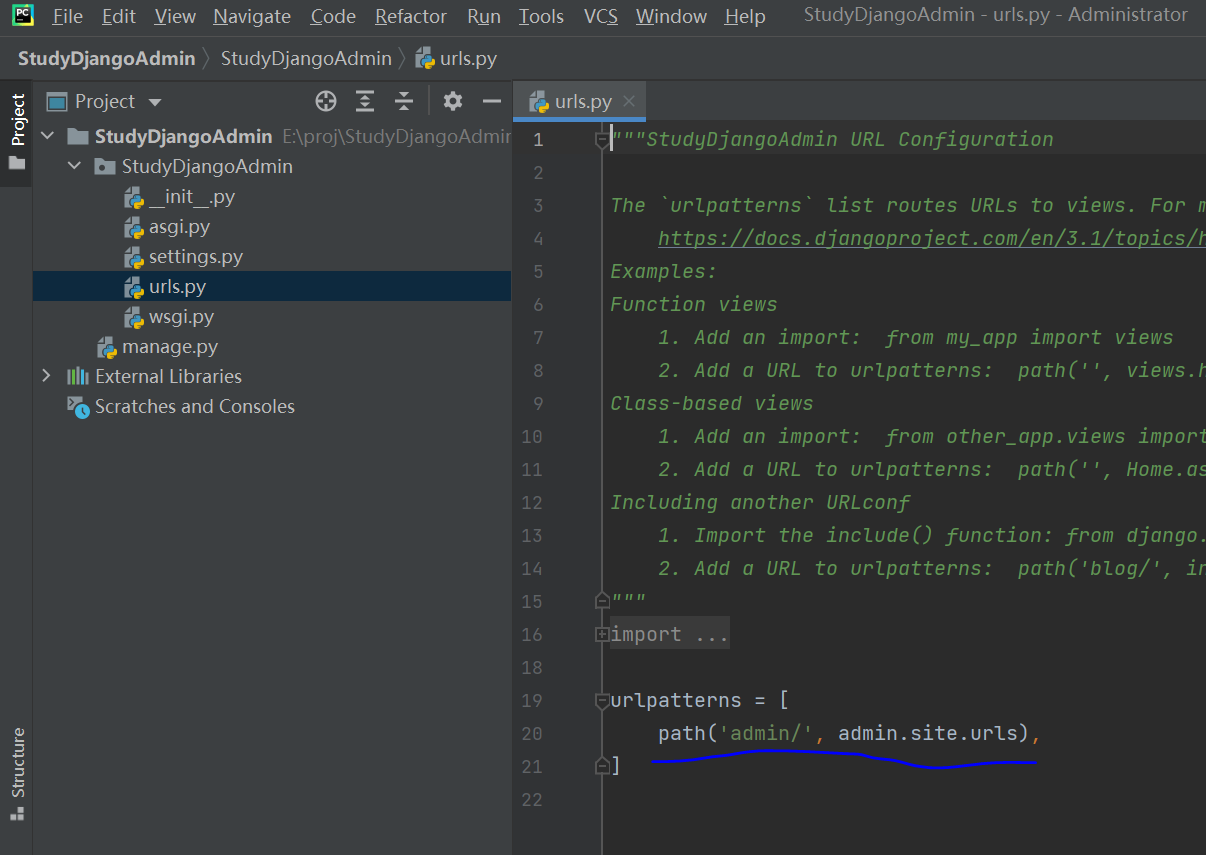
Task: Click the Python file icon beside manage.py
Action: (107, 347)
